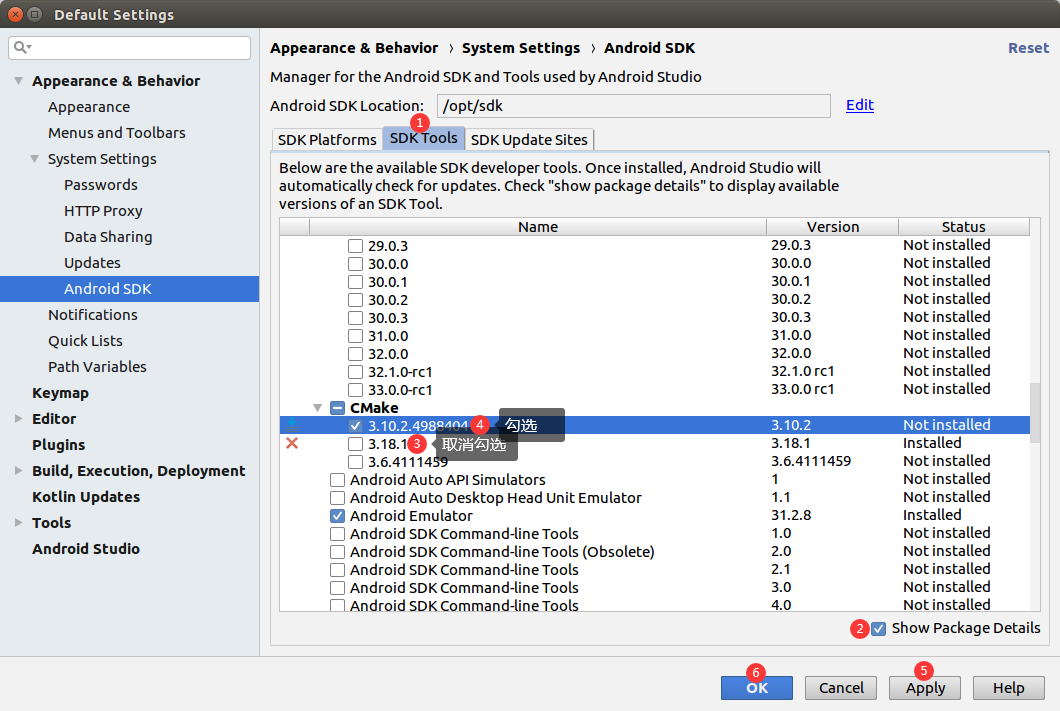The height and width of the screenshot is (711, 1060).
Task: Select the SDK Tools tab
Action: click(x=424, y=138)
